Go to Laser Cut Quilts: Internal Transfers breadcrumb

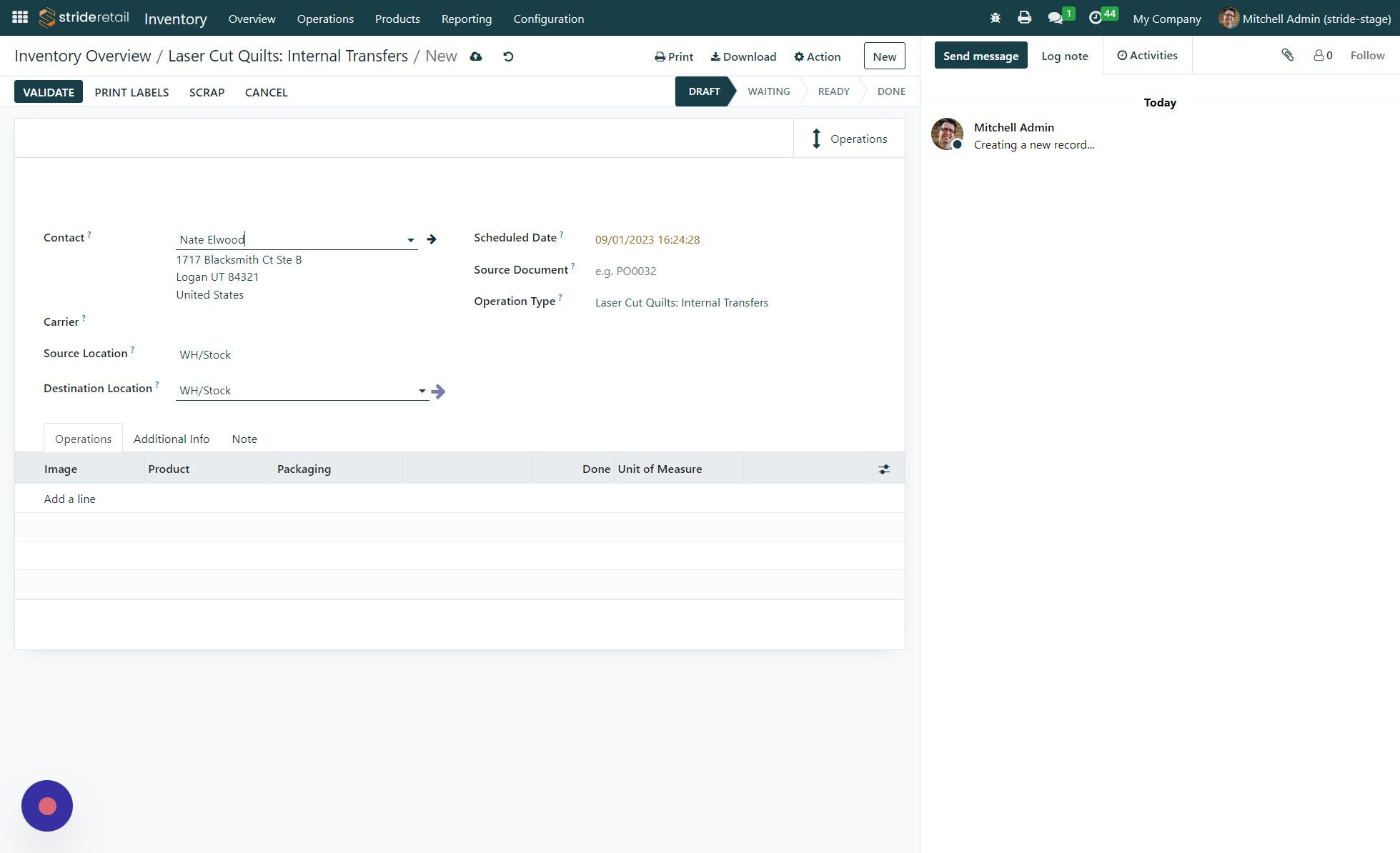pos(288,56)
